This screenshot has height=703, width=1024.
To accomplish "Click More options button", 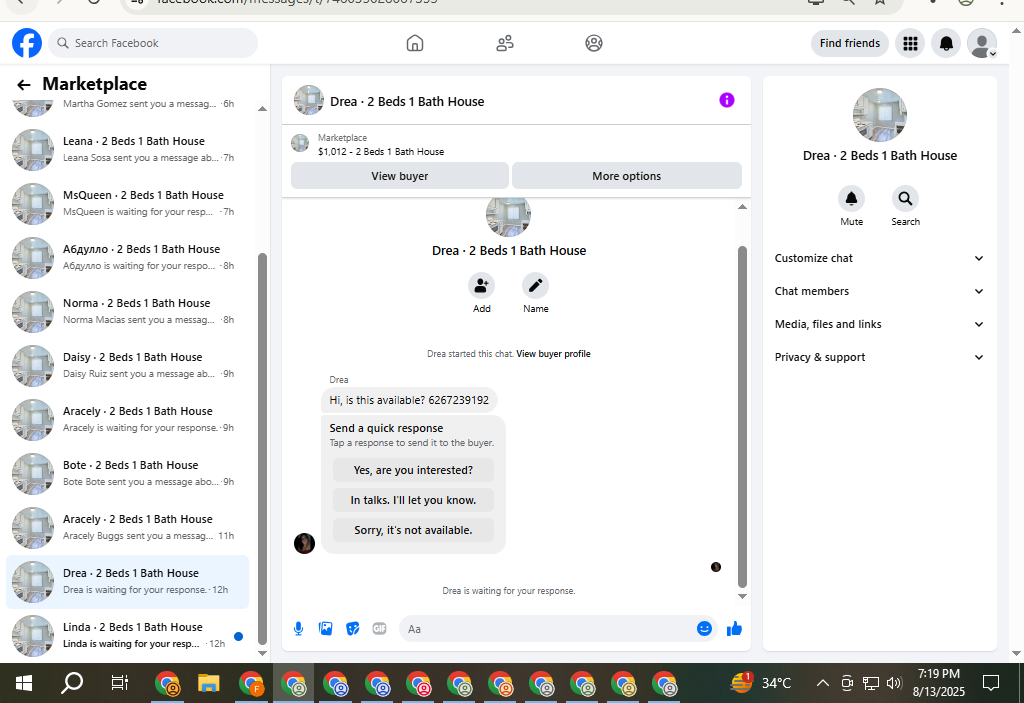I will pyautogui.click(x=627, y=176).
